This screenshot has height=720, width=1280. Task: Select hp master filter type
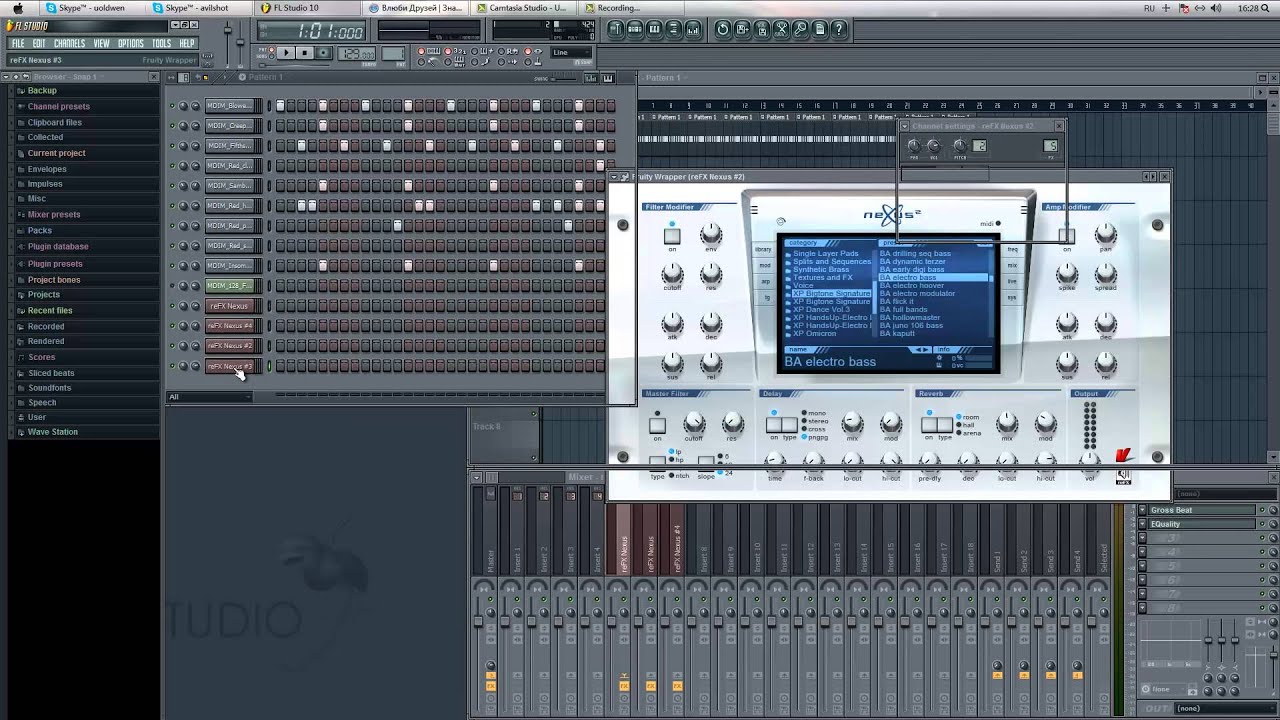click(x=677, y=460)
